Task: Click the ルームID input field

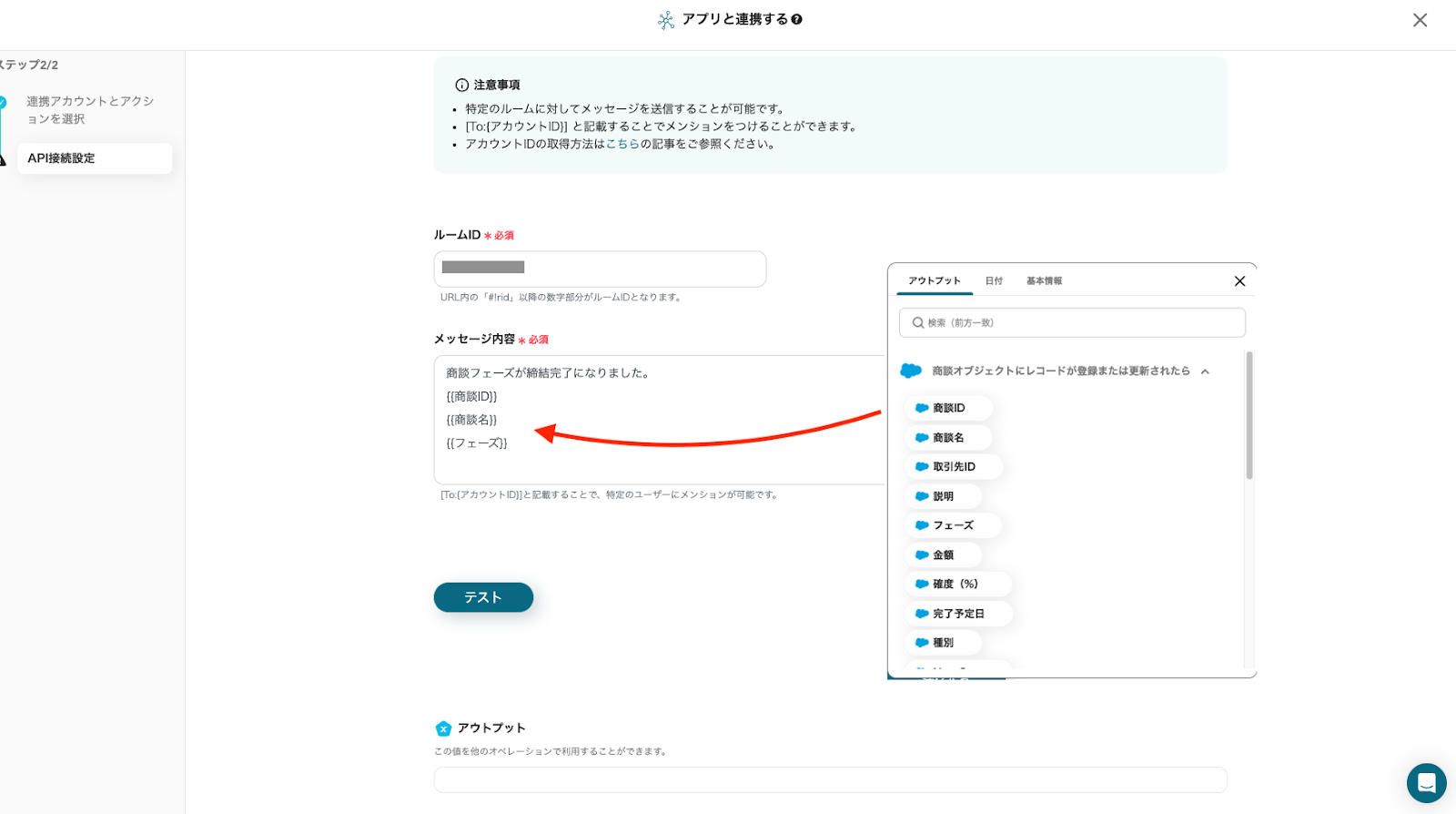Action: pyautogui.click(x=600, y=269)
